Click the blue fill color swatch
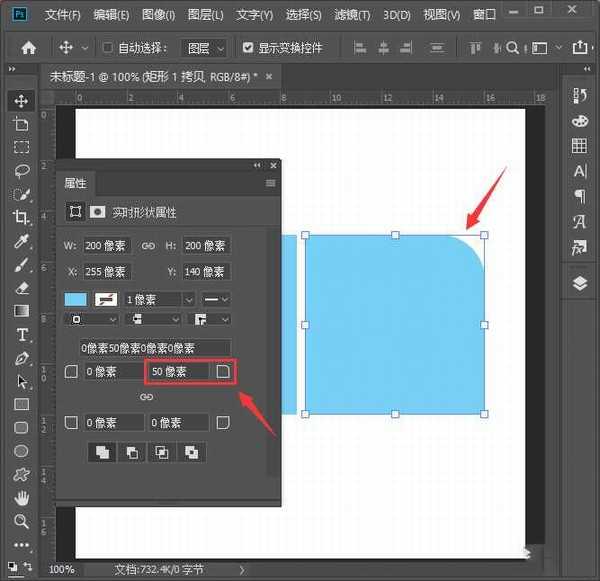600x581 pixels. coord(76,299)
